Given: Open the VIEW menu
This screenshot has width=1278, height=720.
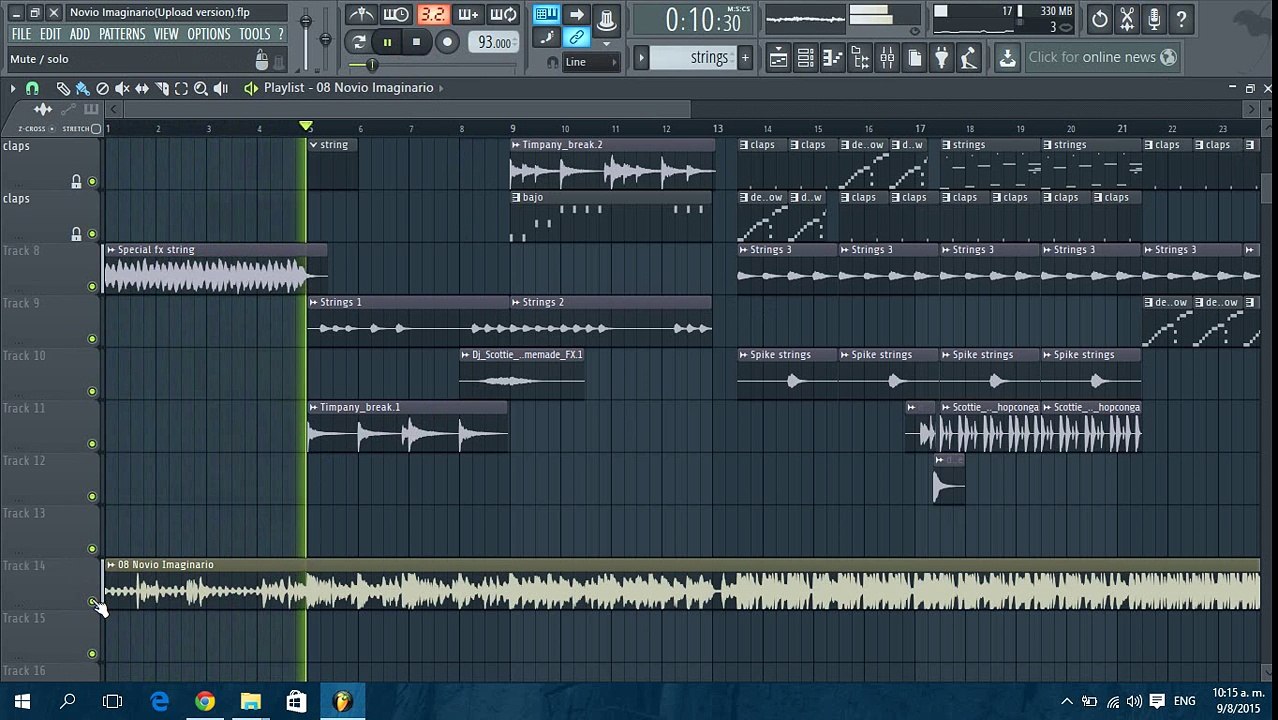Looking at the screenshot, I should [166, 34].
